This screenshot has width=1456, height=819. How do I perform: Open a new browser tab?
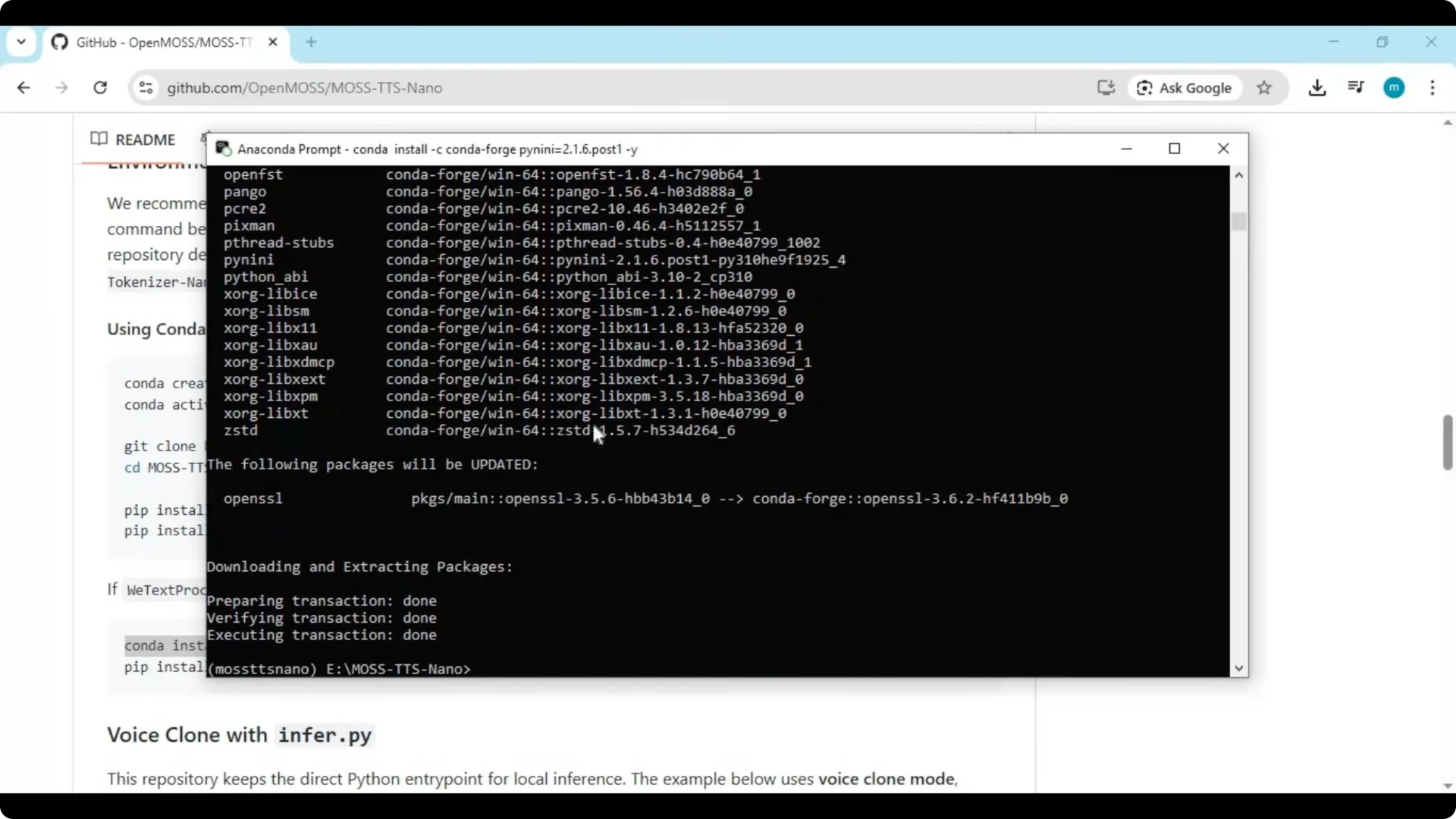(x=311, y=42)
